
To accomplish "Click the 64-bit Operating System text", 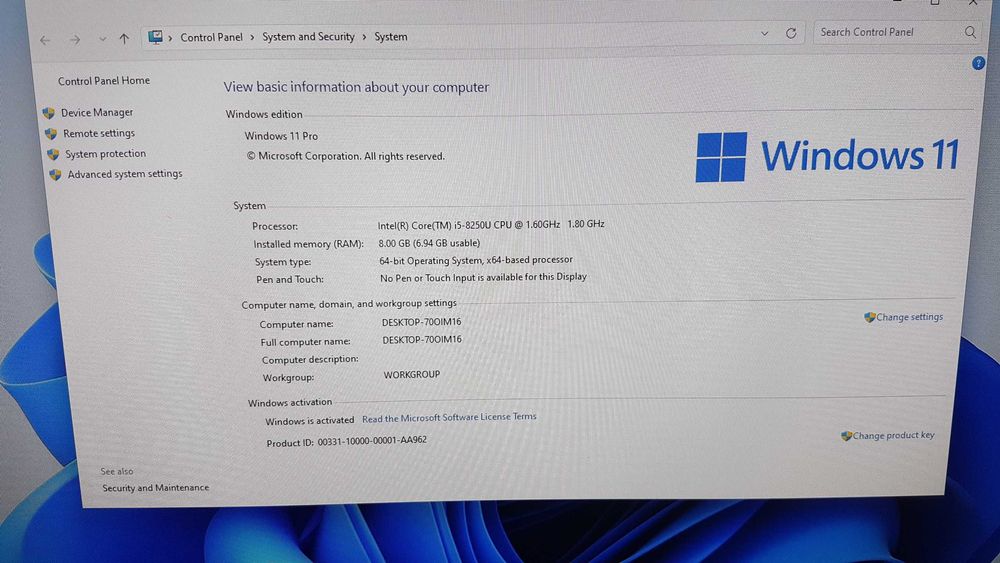I will 476,260.
